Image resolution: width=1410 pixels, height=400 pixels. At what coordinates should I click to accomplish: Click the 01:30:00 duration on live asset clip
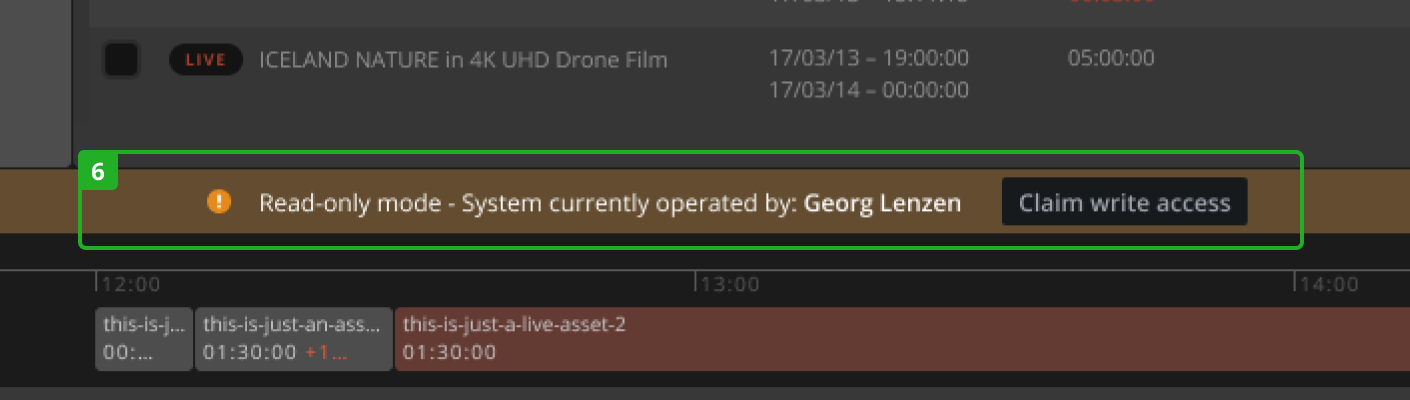point(449,353)
